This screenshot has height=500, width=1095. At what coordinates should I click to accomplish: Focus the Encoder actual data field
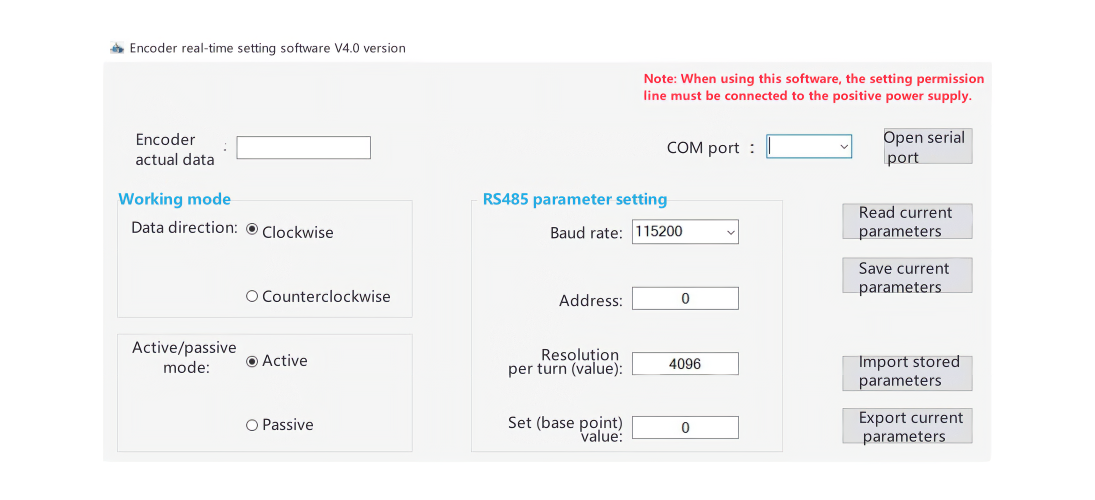(x=303, y=147)
